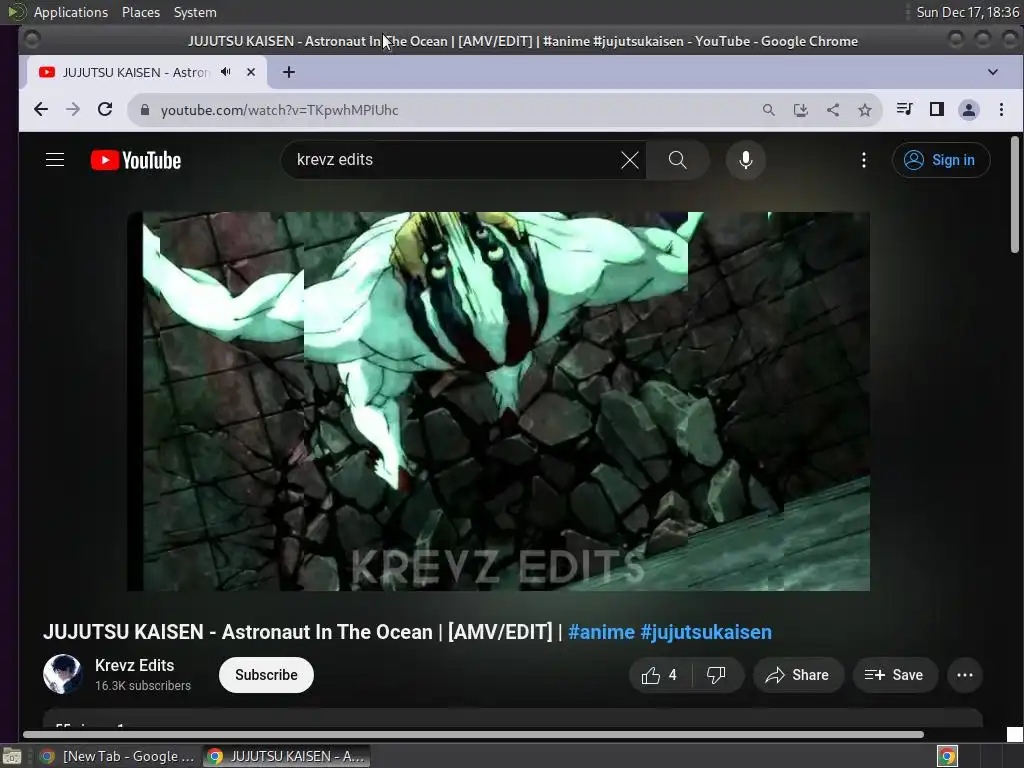The height and width of the screenshot is (768, 1024).
Task: Open YouTube settings three-dot menu
Action: pos(864,160)
